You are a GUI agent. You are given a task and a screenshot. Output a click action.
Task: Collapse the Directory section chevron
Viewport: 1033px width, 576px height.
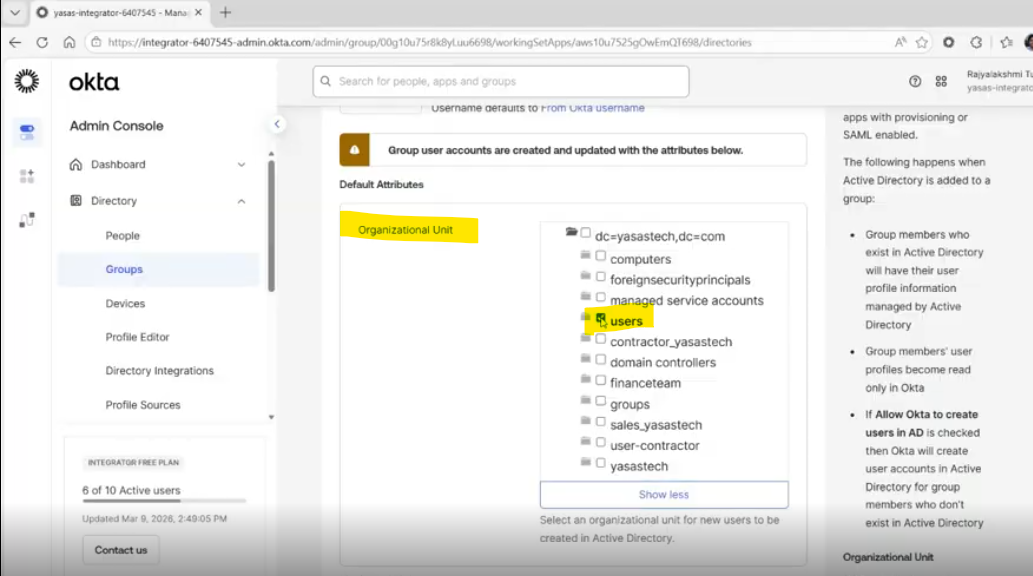[x=241, y=201]
